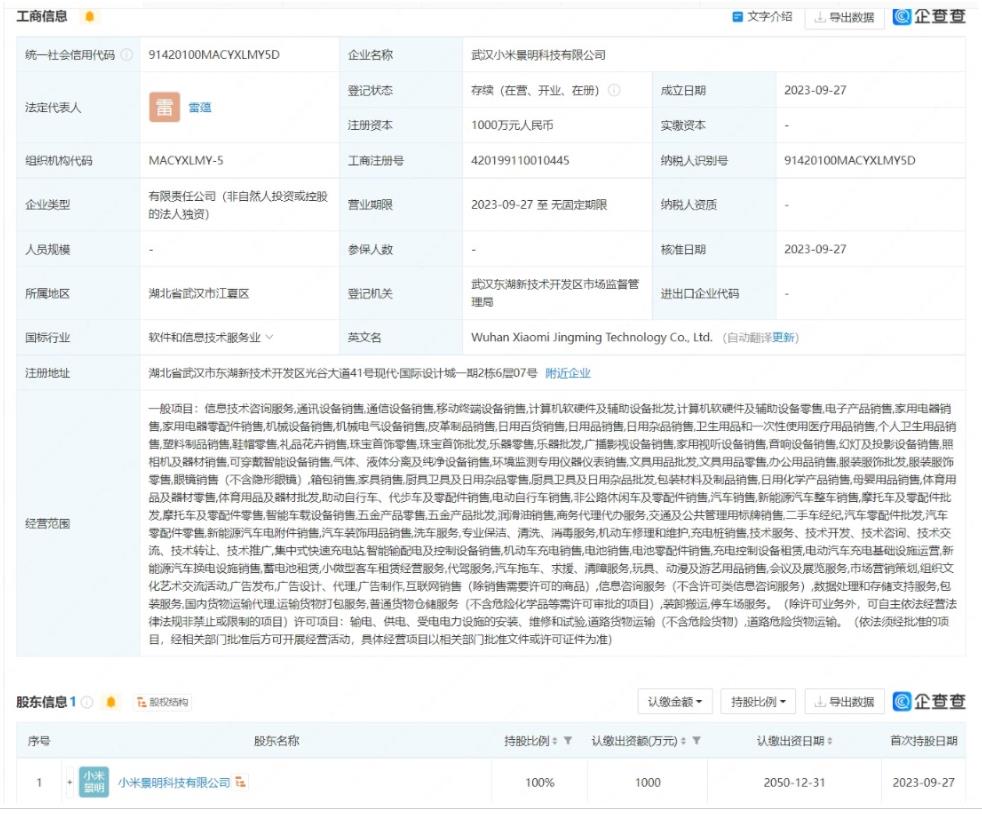
Task: Click the 经营范围 business scope paragraph
Action: pos(552,524)
